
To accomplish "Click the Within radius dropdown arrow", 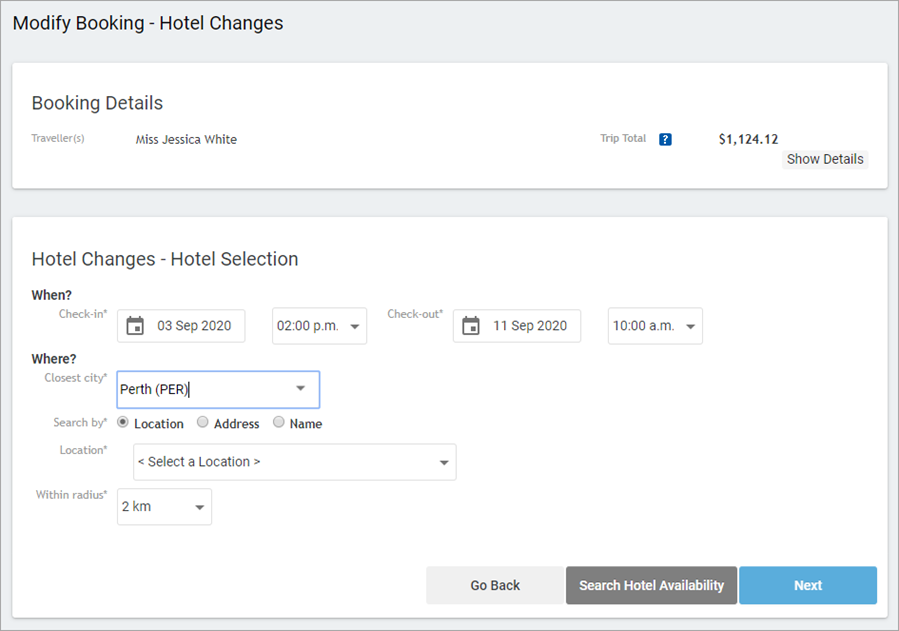I will [x=197, y=506].
